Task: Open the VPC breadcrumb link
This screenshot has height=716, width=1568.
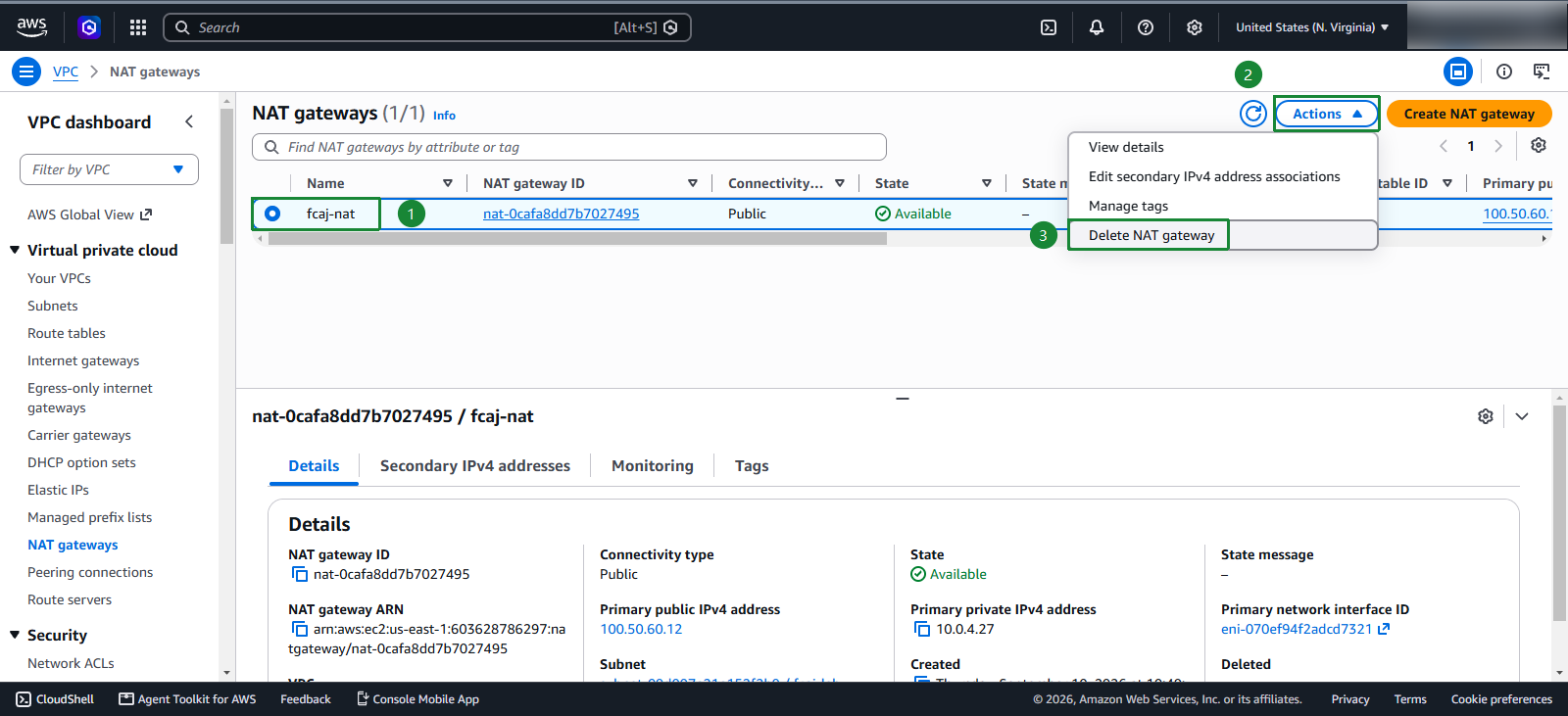Action: [x=66, y=72]
